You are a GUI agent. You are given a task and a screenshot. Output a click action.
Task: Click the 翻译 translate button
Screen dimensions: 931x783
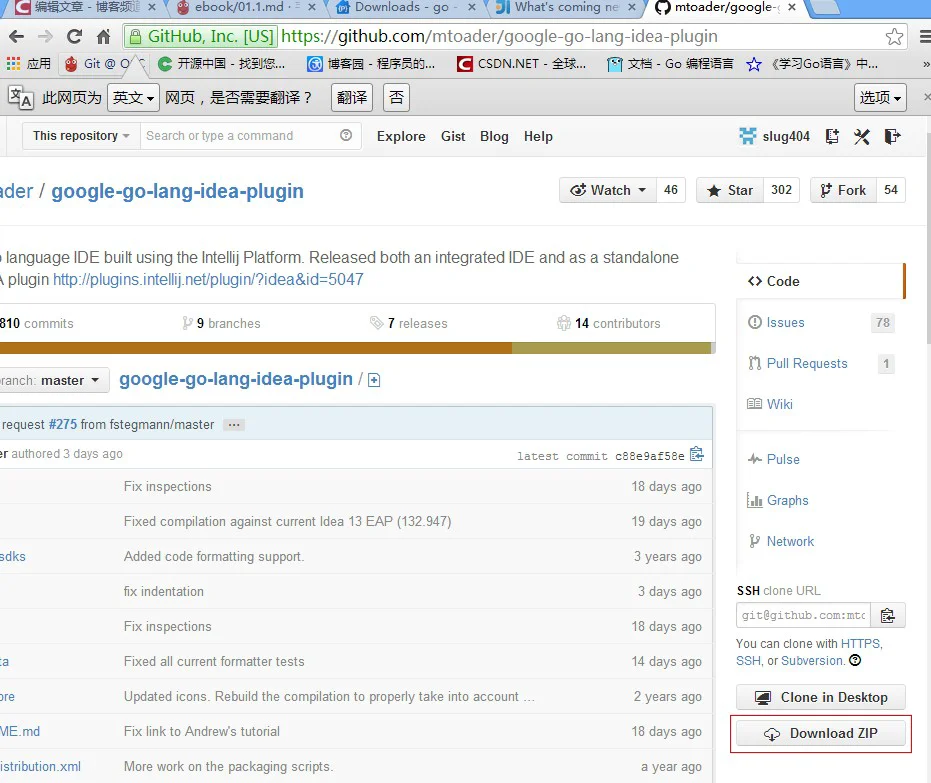point(352,97)
